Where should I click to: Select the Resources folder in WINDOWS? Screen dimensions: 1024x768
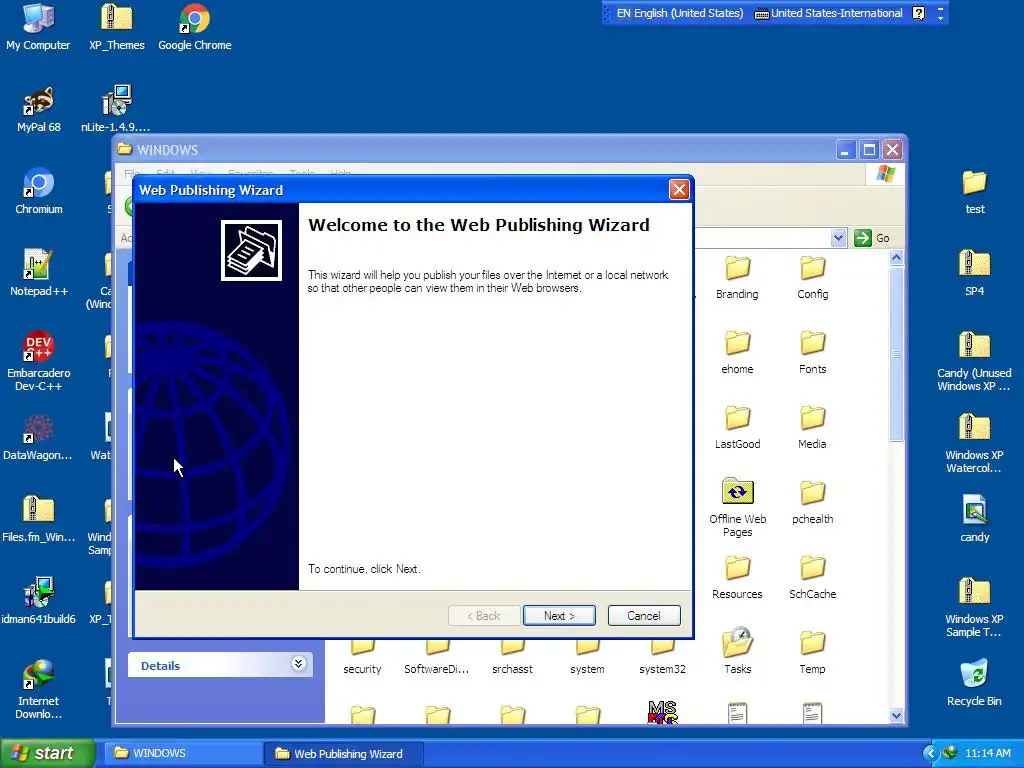(737, 578)
